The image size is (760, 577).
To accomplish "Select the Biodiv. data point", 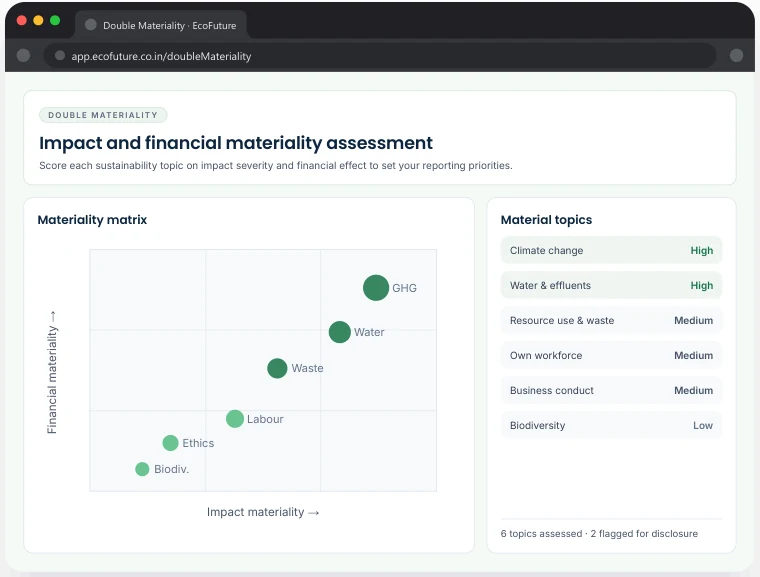I will [x=142, y=469].
